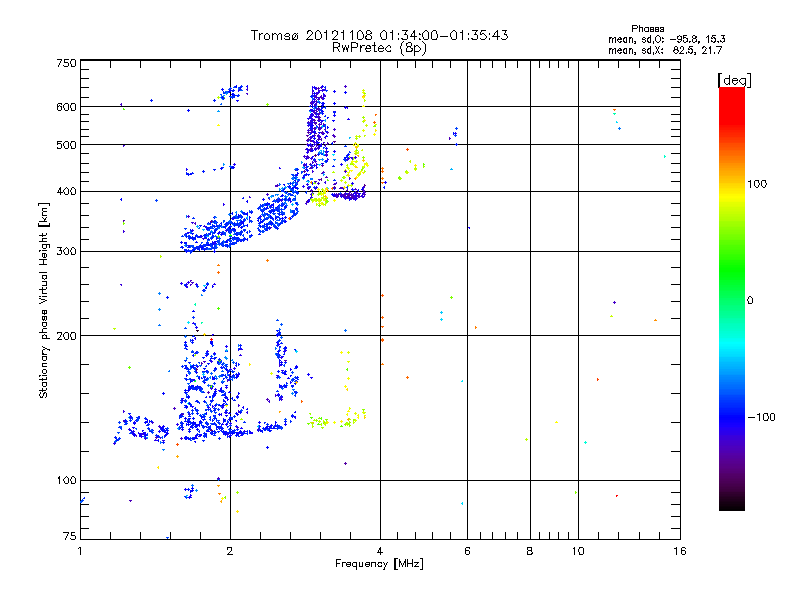Viewport: 800px width, 600px height.
Task: Click the '[deg]' colorbar unit label
Action: pos(734,80)
